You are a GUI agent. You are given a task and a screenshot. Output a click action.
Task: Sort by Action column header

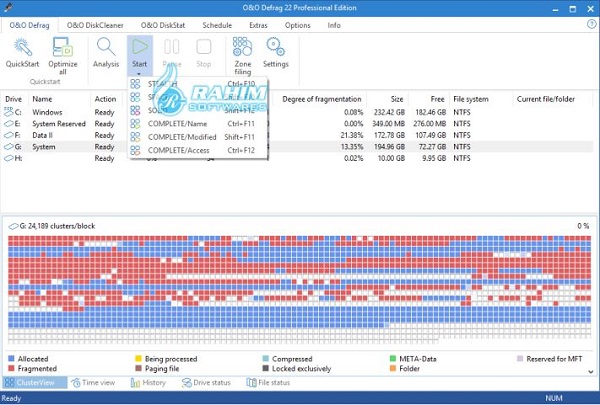pyautogui.click(x=105, y=99)
